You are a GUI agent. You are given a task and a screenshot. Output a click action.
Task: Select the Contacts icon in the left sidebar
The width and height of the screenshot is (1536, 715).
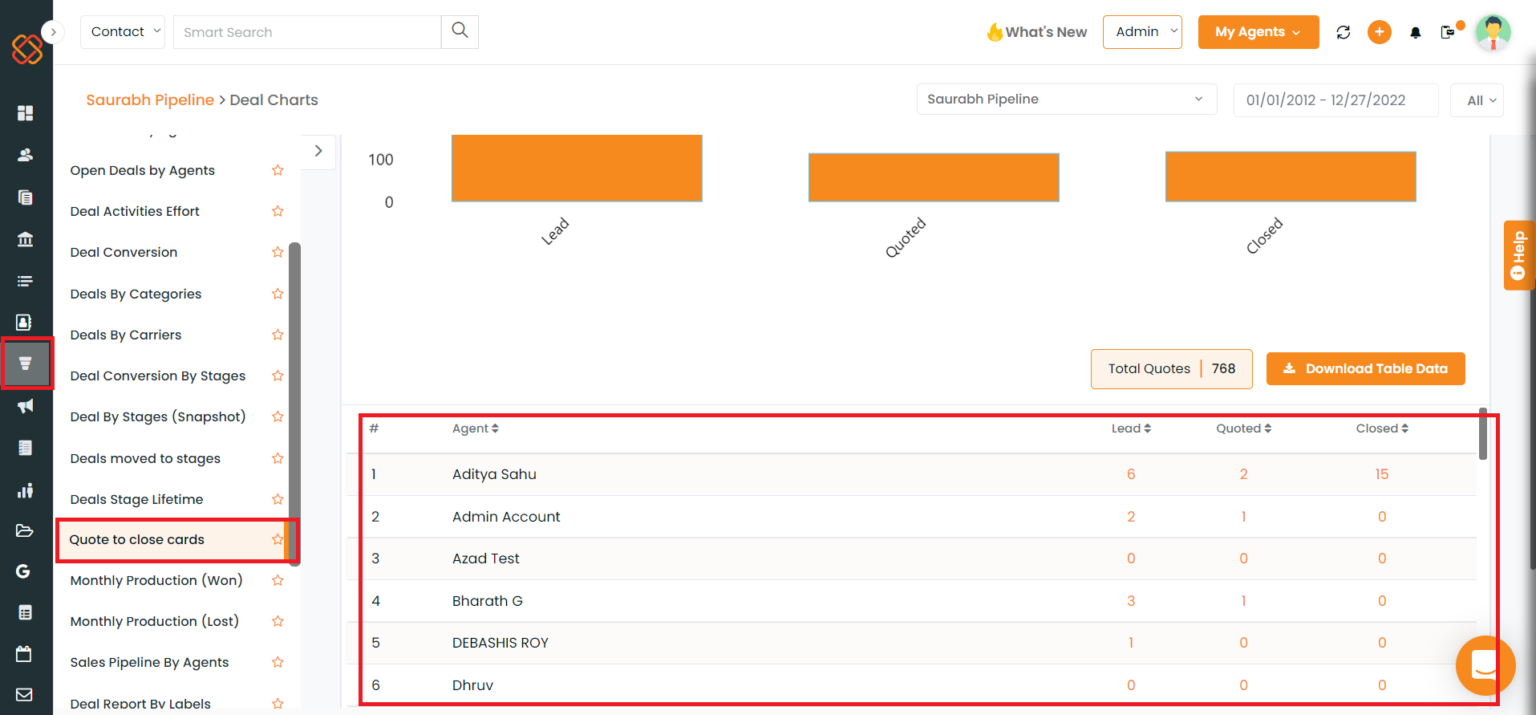coord(24,155)
